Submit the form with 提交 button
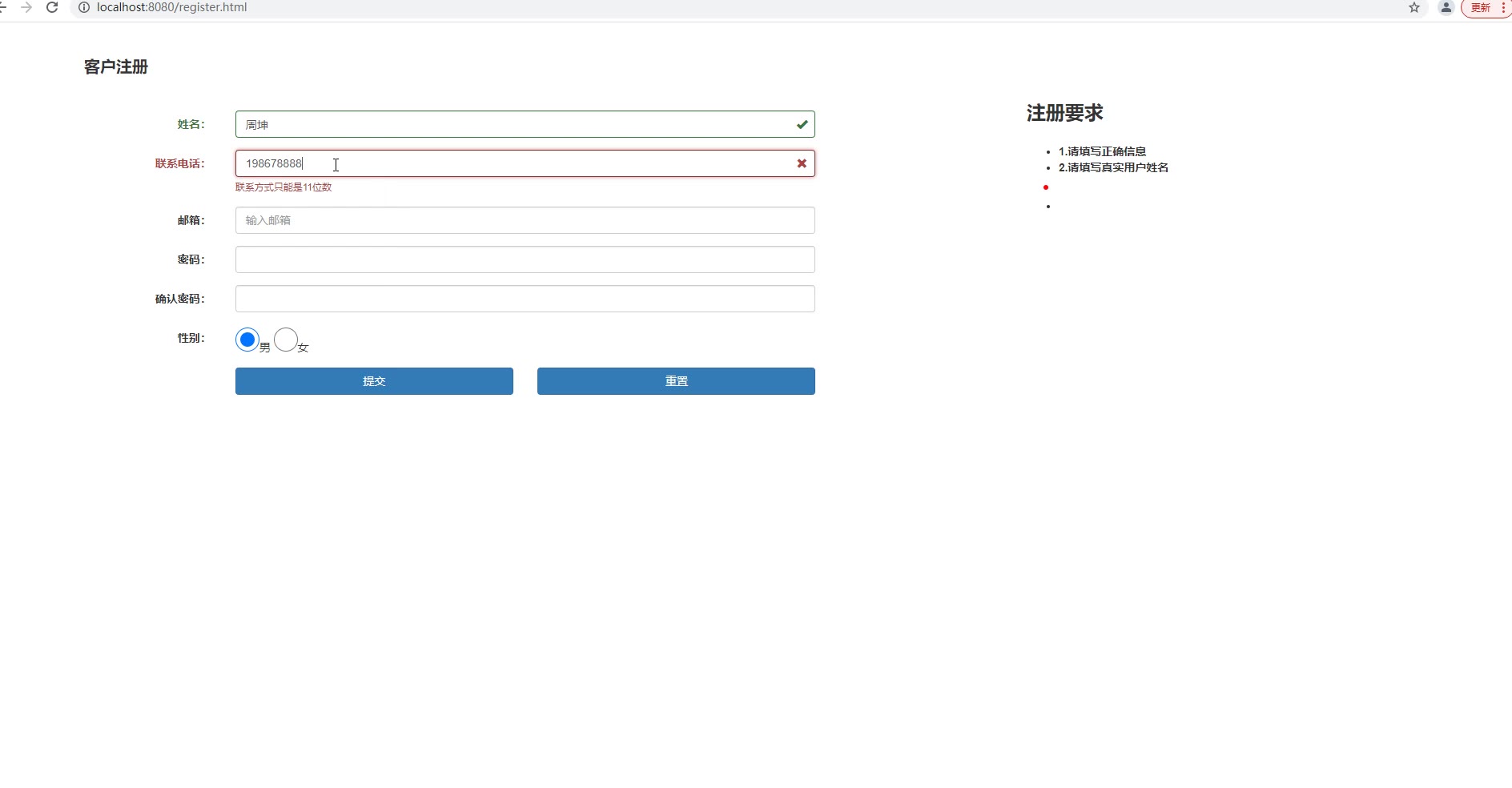 pos(374,381)
